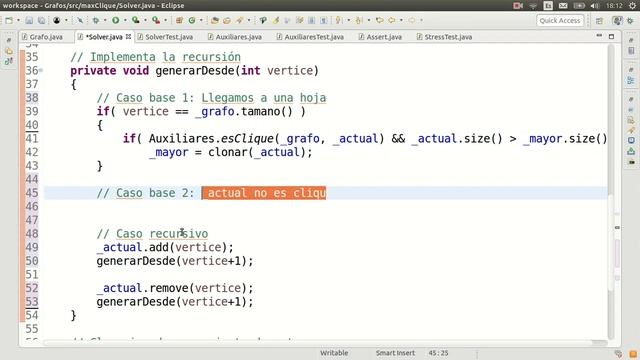
Task: Open the network wifi indicator
Action: [533, 6]
